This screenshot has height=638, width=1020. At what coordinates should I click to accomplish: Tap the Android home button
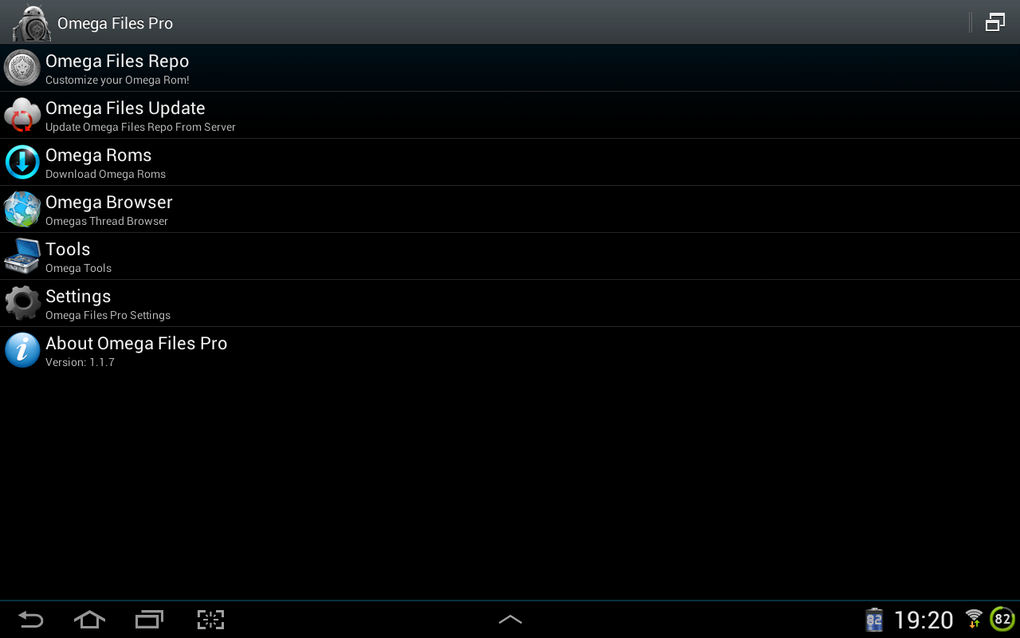tap(90, 620)
